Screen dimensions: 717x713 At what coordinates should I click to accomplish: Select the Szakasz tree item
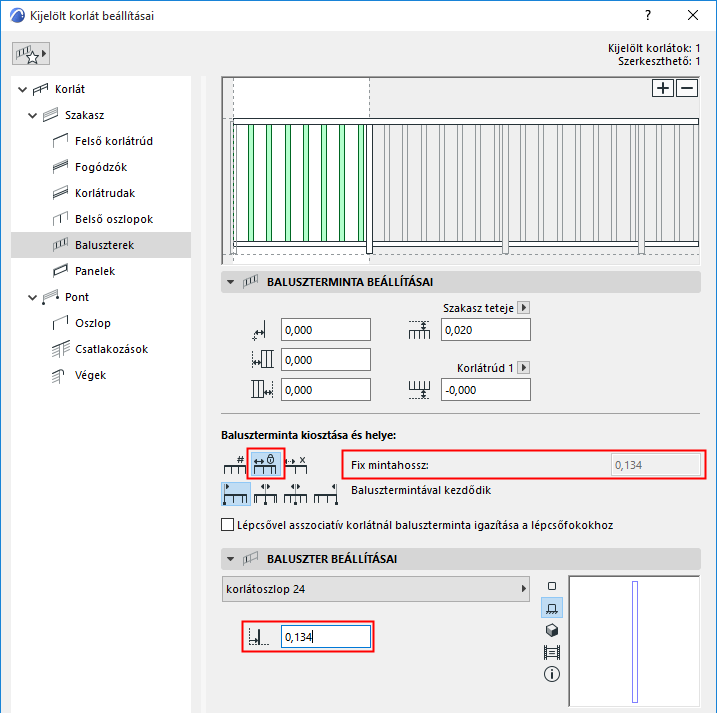(x=84, y=115)
